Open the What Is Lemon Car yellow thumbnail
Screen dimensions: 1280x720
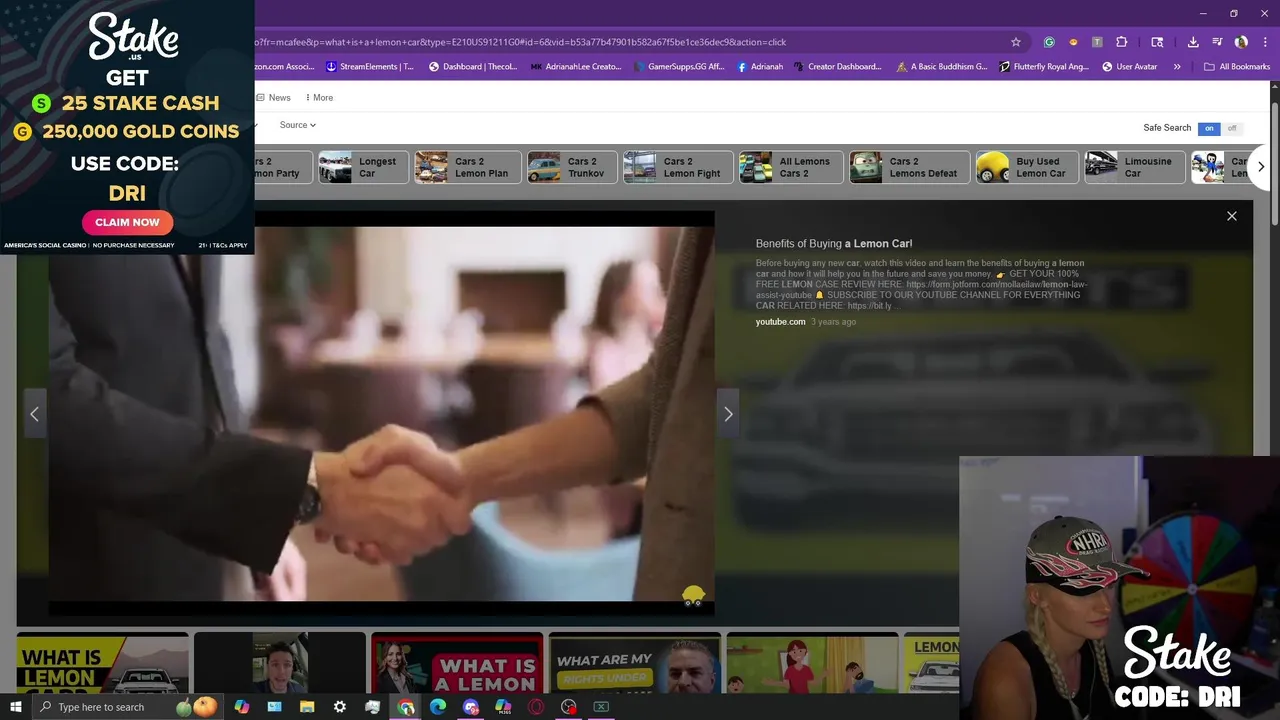click(x=102, y=663)
